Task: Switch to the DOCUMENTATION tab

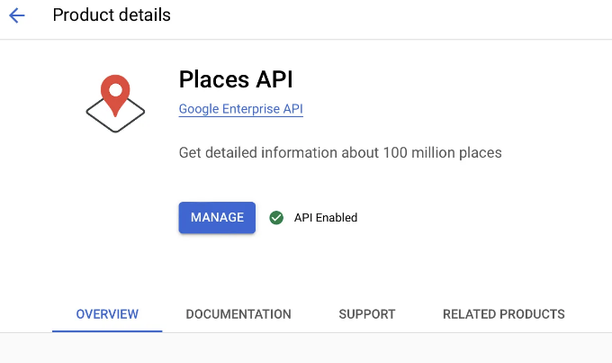Action: (x=238, y=314)
